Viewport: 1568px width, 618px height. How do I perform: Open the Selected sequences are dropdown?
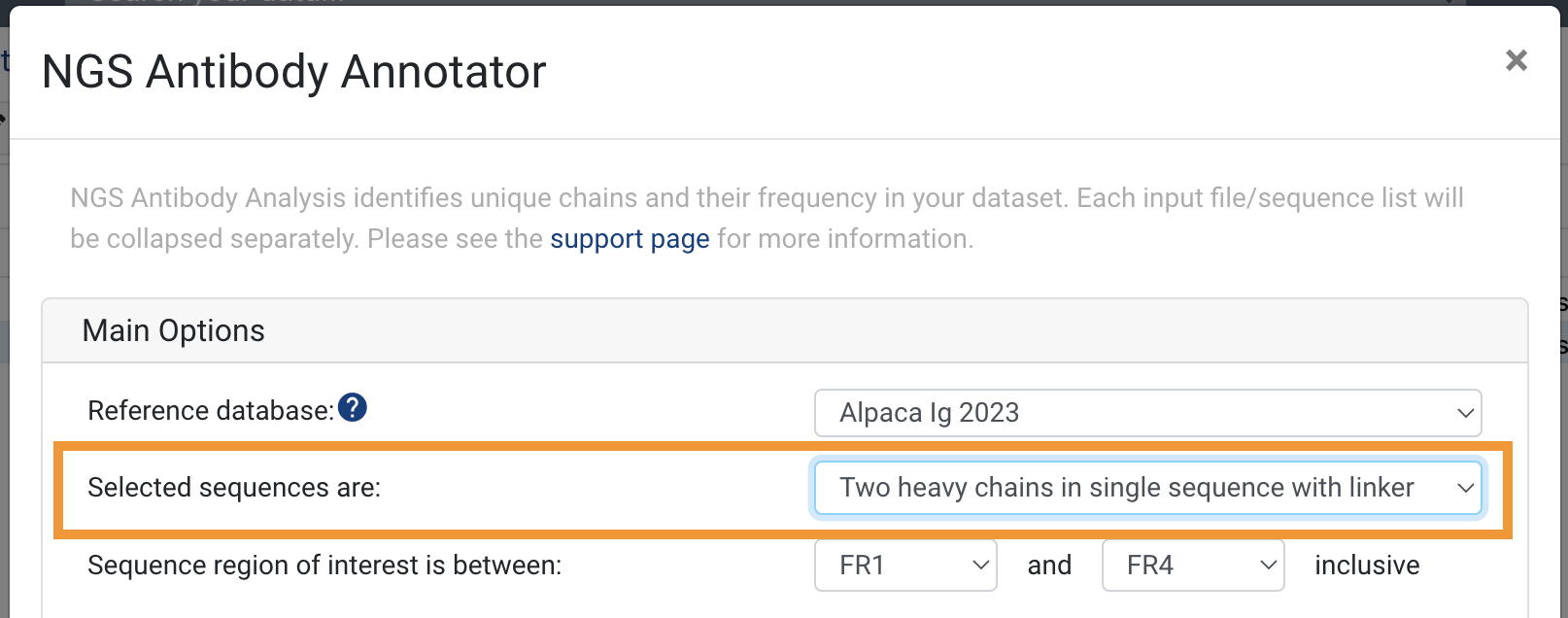click(1148, 488)
